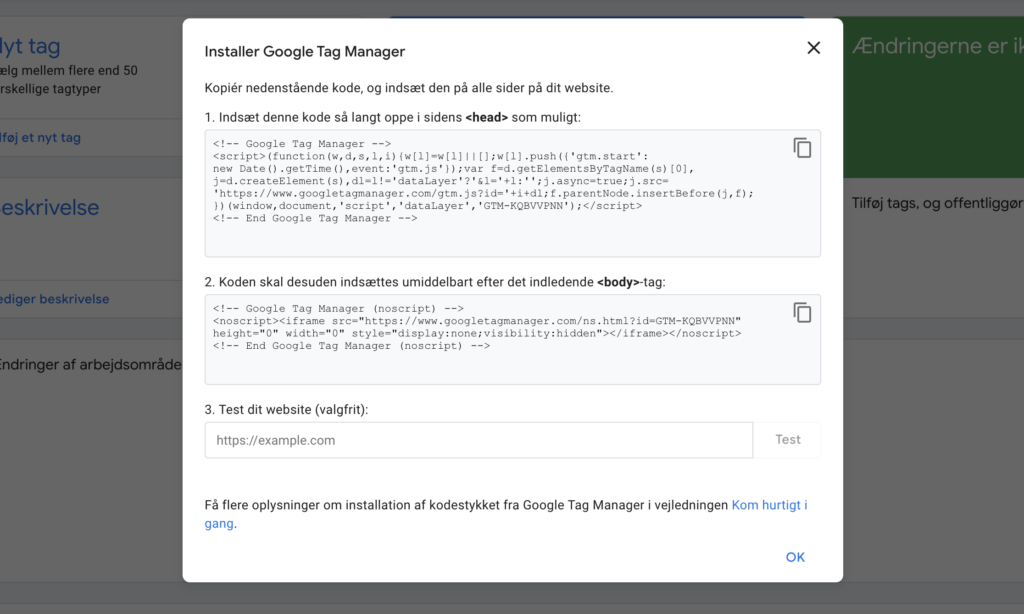Copy the noscript body code snippet
The image size is (1024, 614).
pyautogui.click(x=802, y=313)
